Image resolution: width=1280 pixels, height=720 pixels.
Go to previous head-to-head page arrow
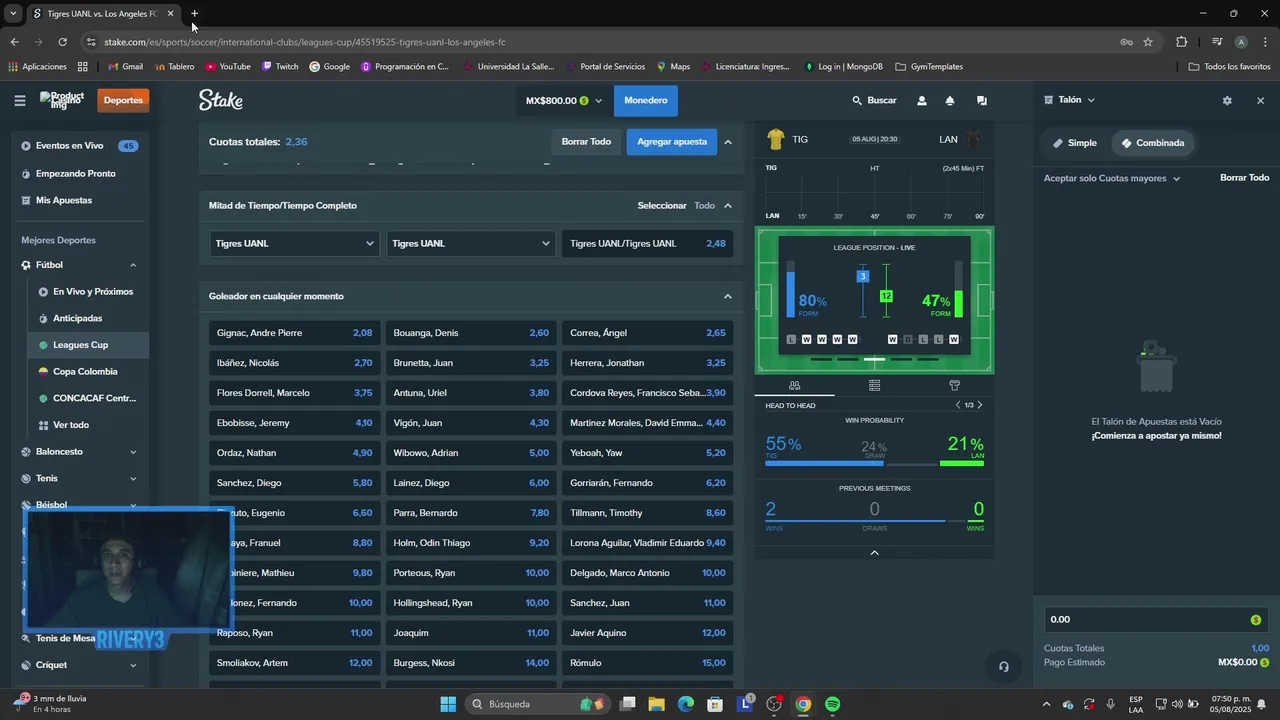point(958,405)
